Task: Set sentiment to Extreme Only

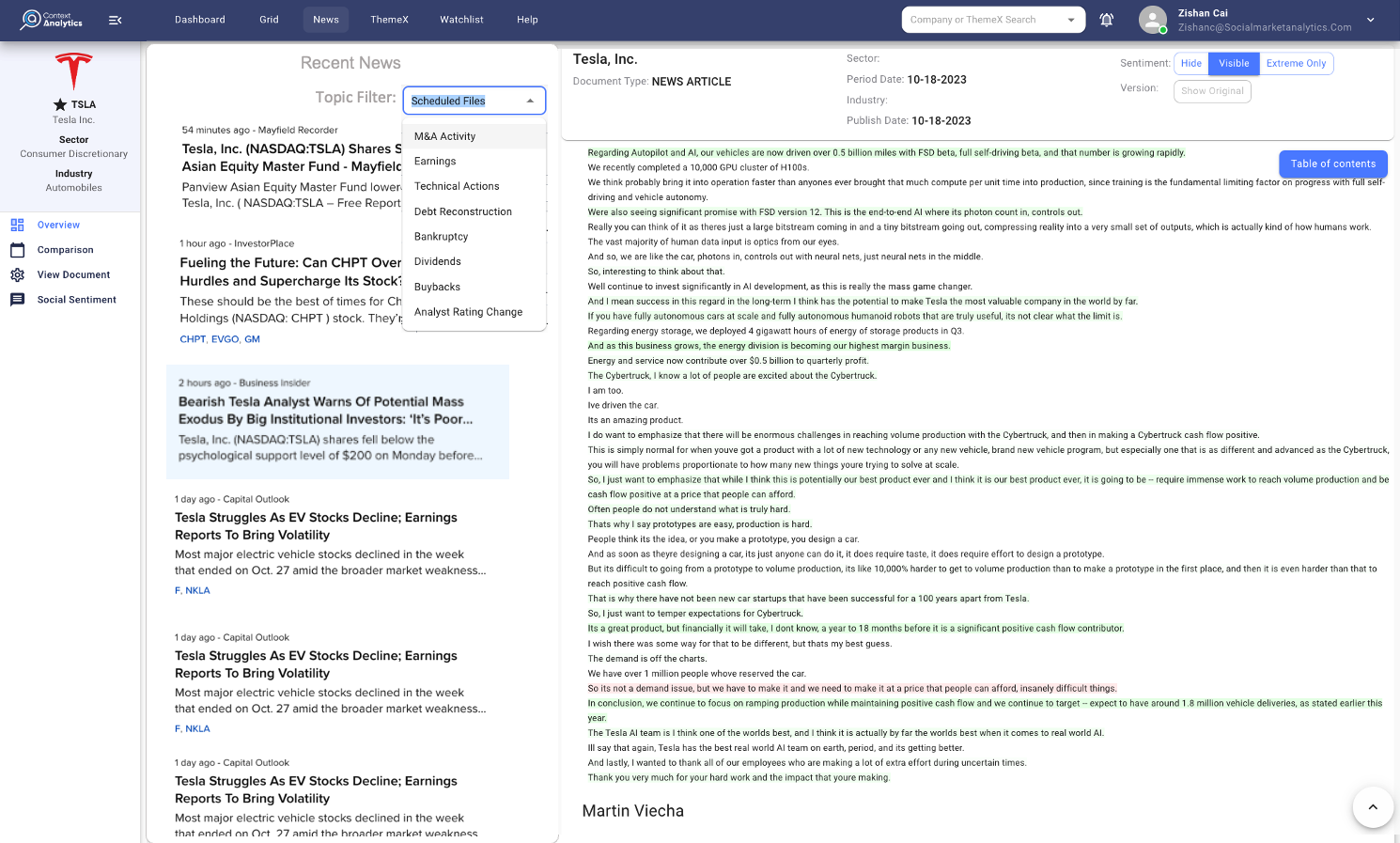Action: pyautogui.click(x=1296, y=63)
